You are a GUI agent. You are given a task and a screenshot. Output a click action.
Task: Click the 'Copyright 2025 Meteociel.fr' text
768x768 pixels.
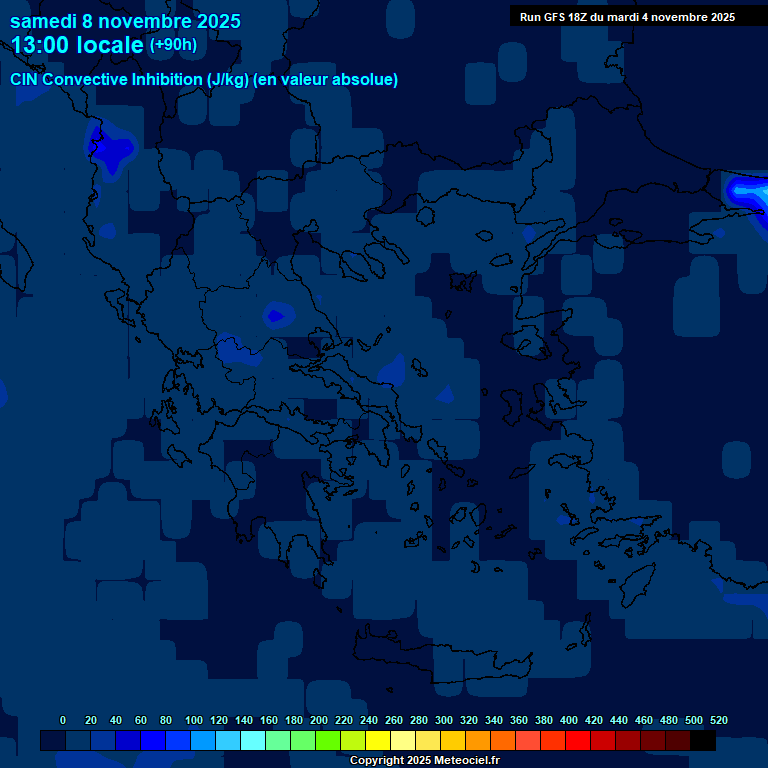click(x=424, y=760)
